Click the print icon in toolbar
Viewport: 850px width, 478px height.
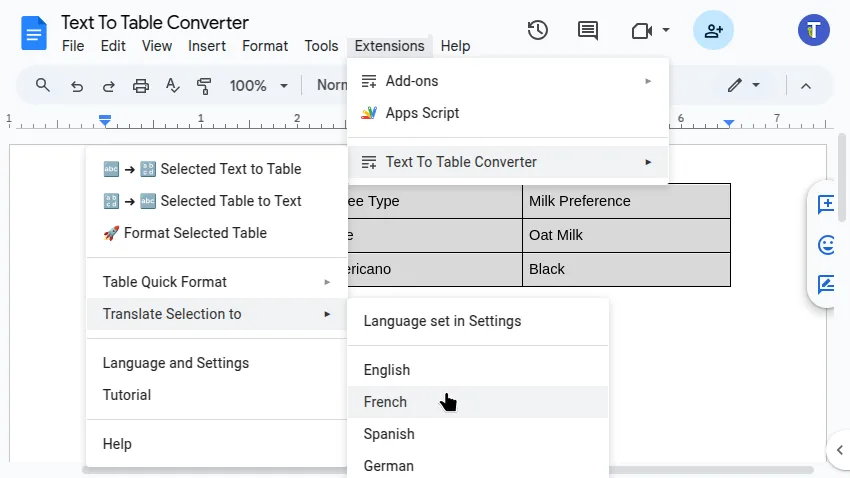tap(141, 86)
